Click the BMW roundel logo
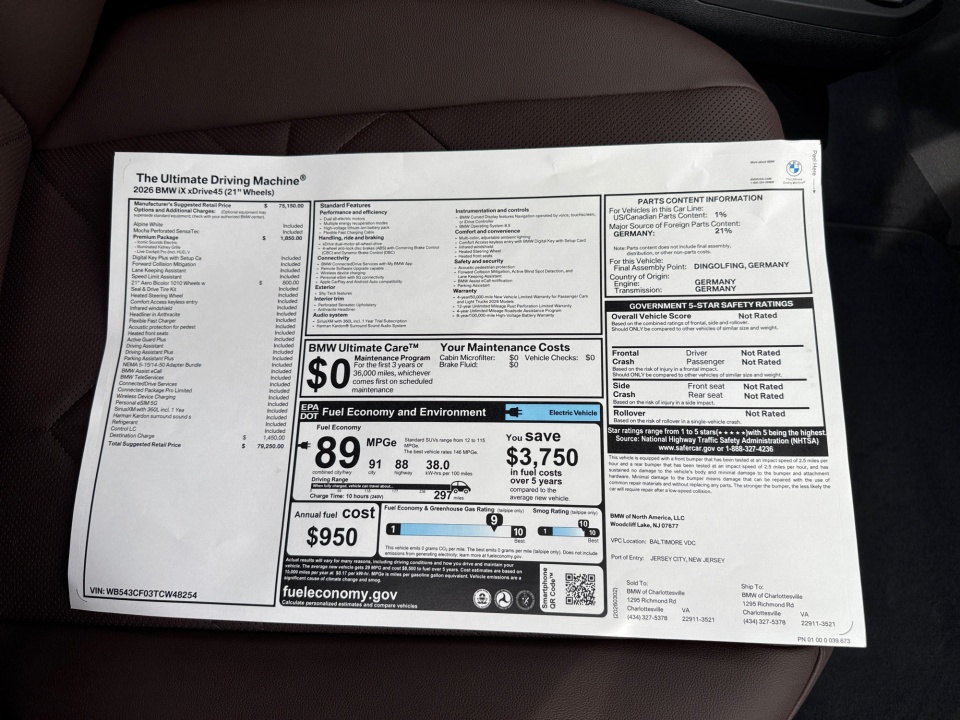Screen dimensions: 960x720 coord(793,166)
